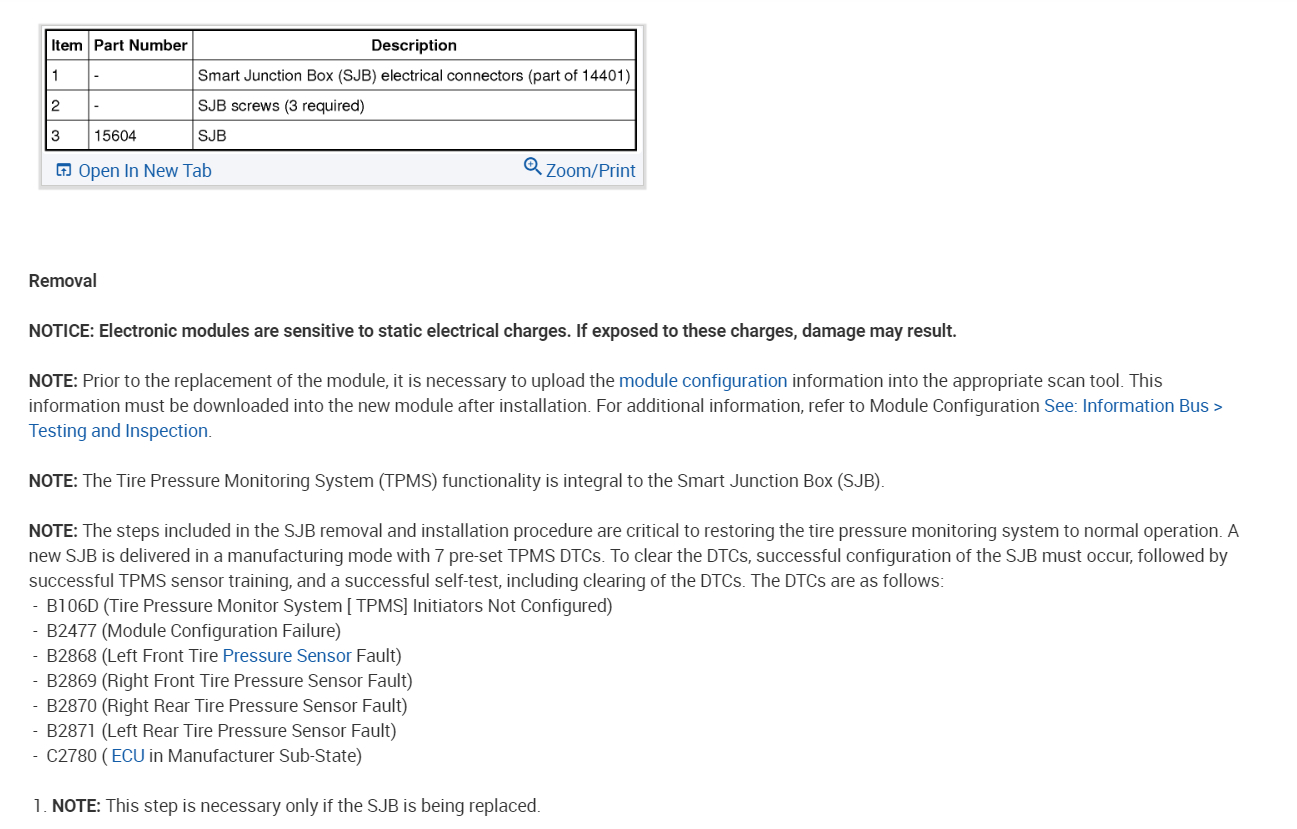Follow the 'module configuration' link
This screenshot has width=1297, height=829.
click(x=703, y=381)
